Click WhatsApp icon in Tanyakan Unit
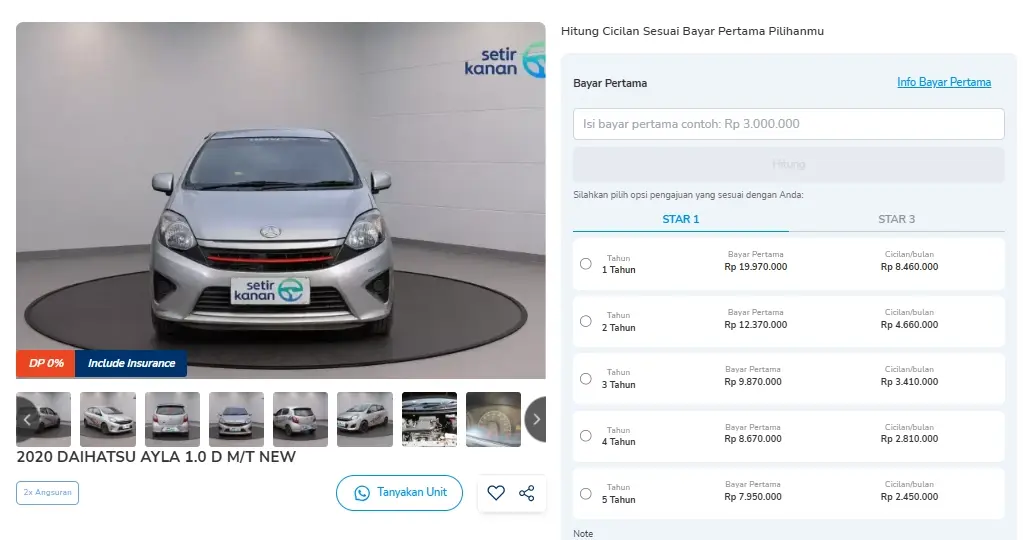This screenshot has height=540, width=1023. coord(361,494)
